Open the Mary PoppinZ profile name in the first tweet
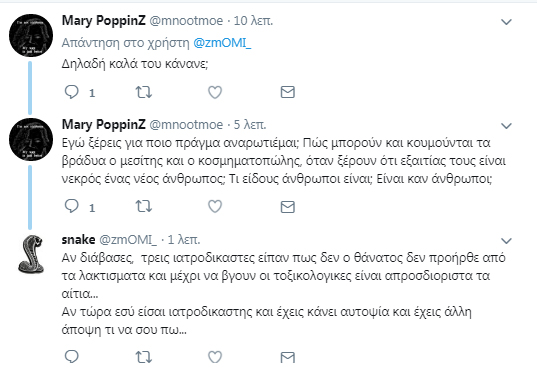This screenshot has width=538, height=371. (104, 21)
